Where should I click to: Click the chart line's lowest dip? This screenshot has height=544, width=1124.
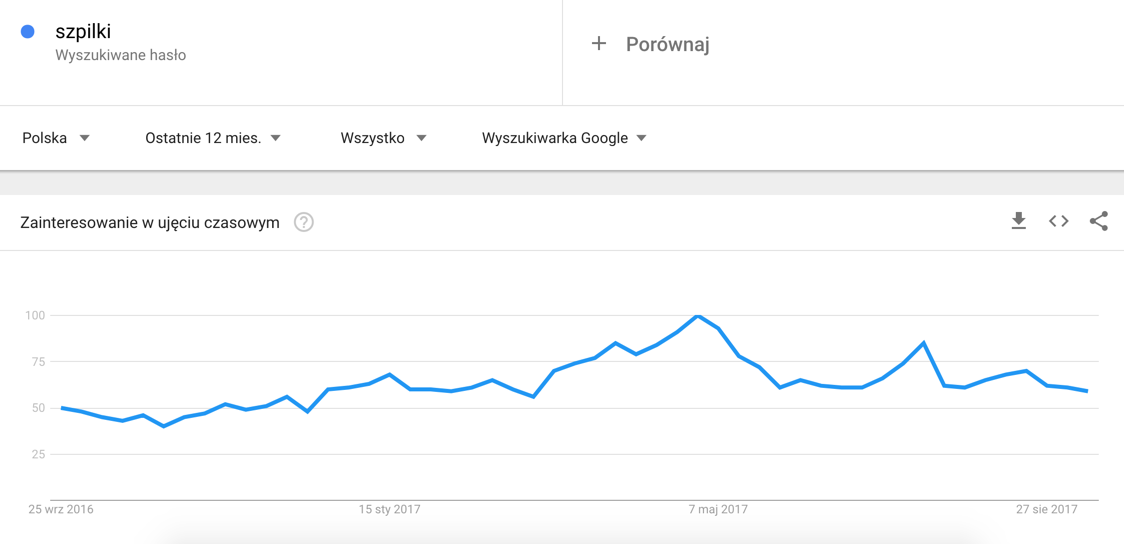tap(164, 426)
